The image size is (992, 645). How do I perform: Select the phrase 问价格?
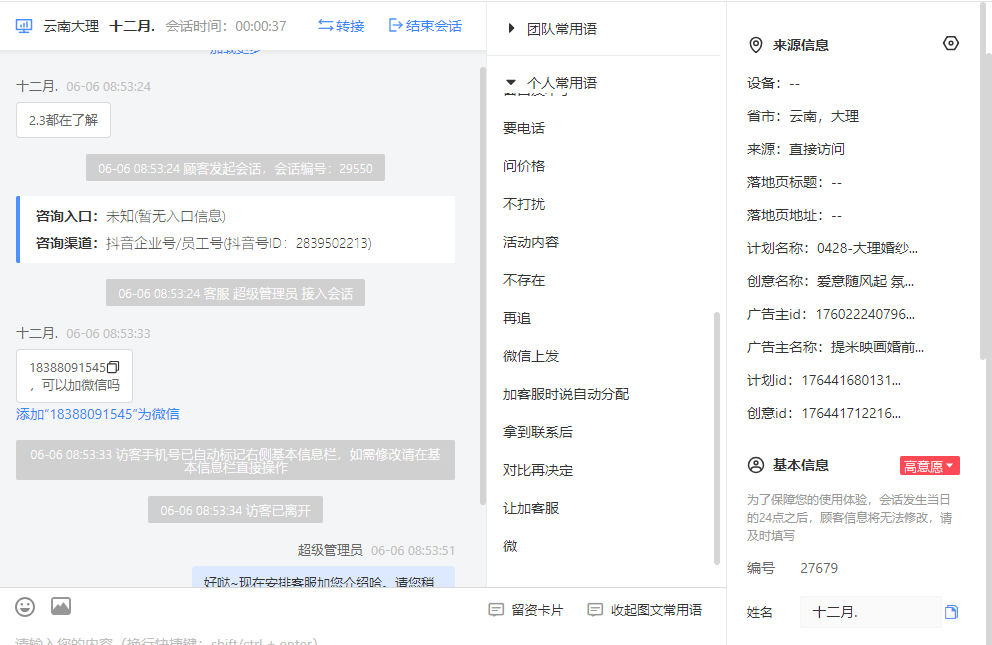[x=524, y=166]
